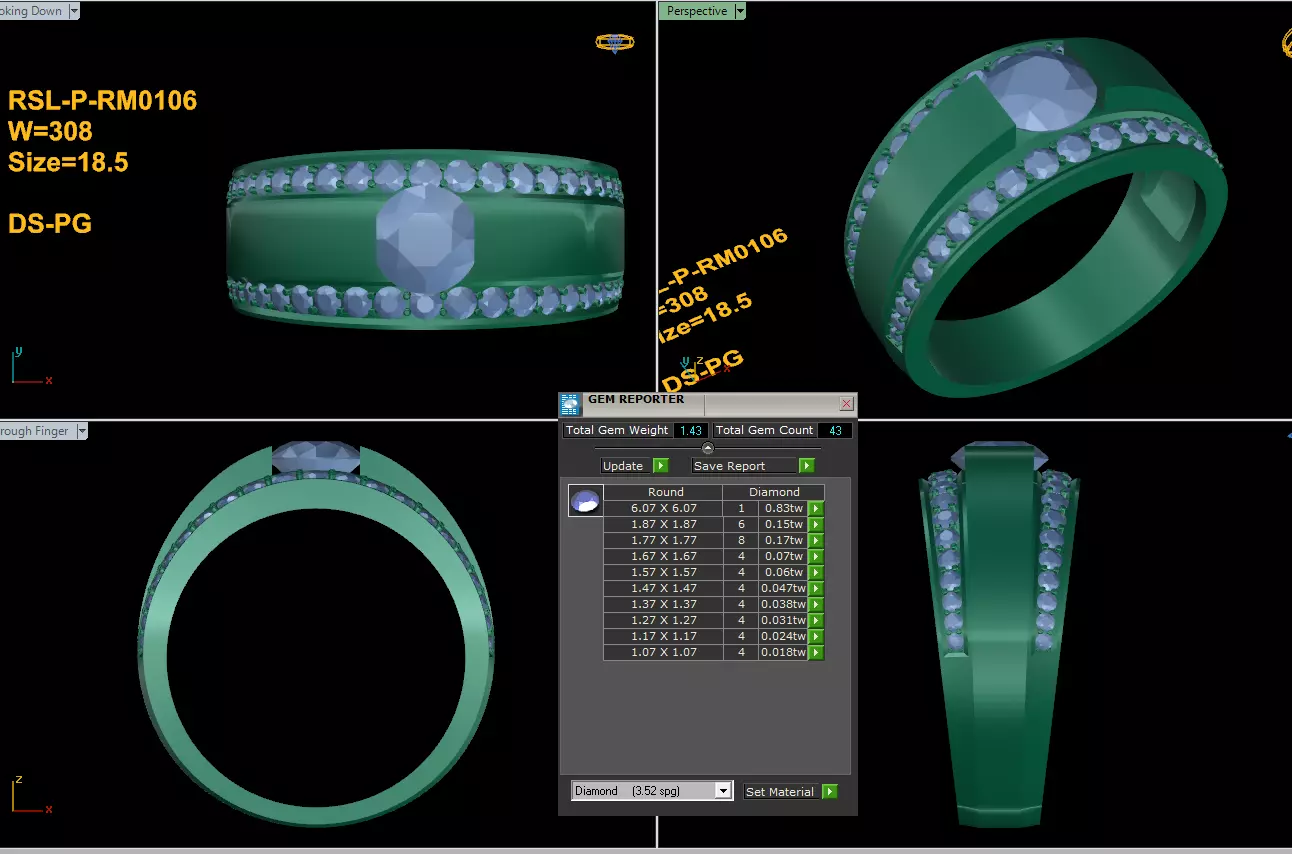Screen dimensions: 1292x854
Task: Click green arrow on 1.67 X 1.67 row
Action: 816,556
